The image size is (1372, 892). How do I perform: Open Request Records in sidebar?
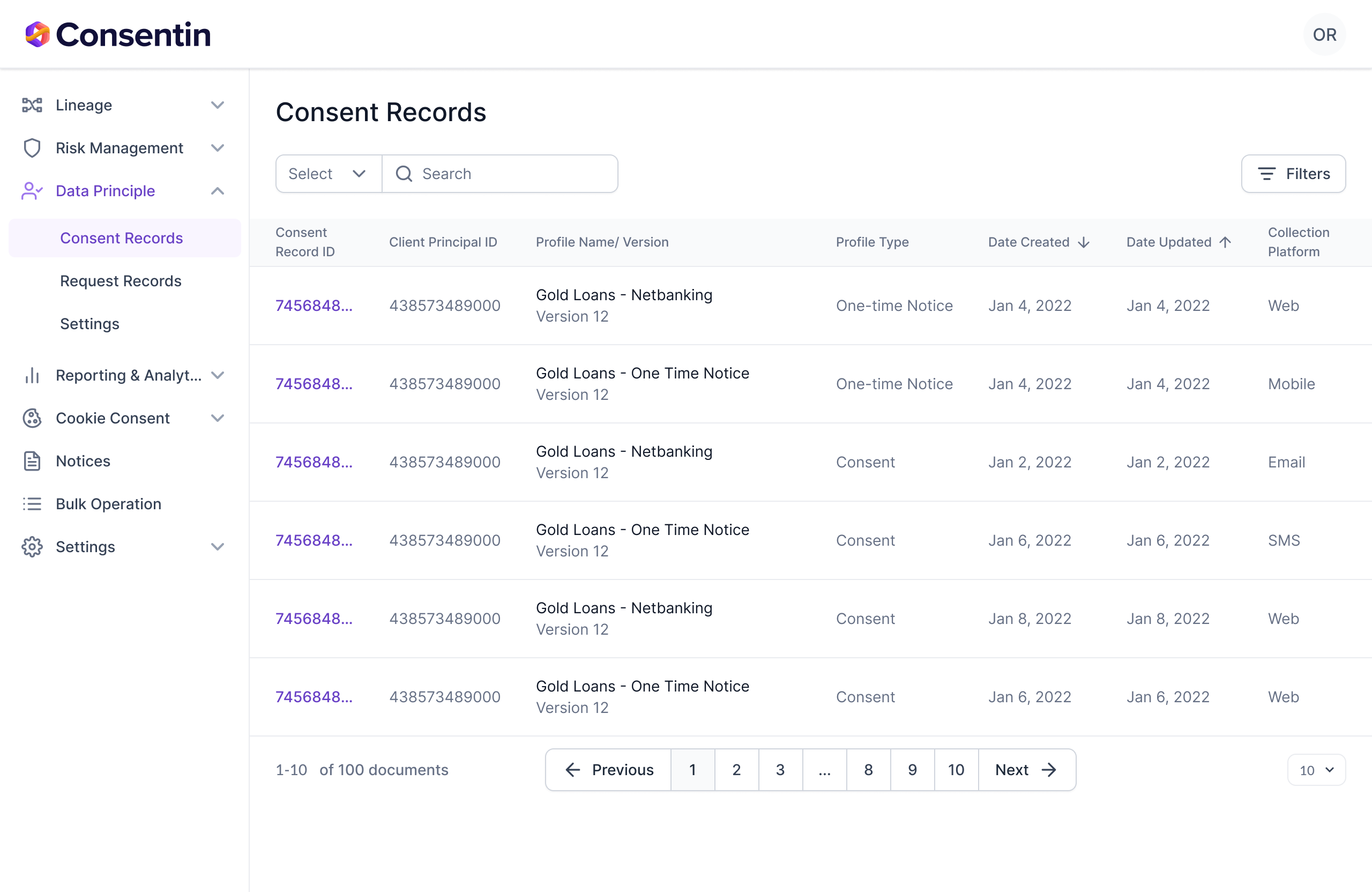121,281
